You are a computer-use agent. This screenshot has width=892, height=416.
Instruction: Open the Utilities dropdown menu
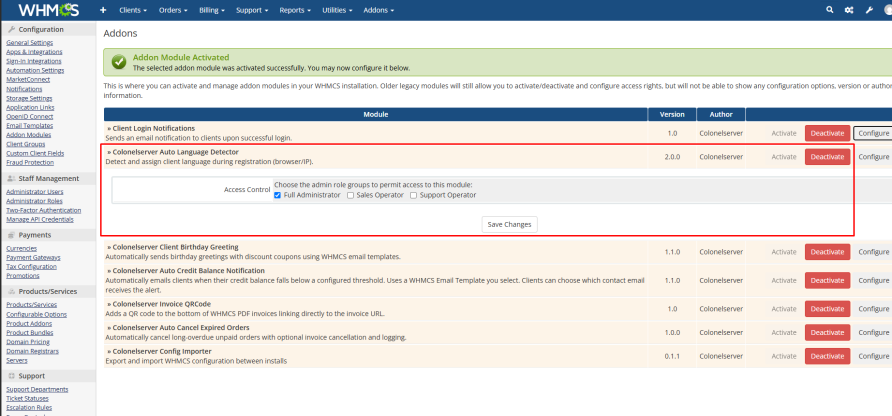click(x=337, y=10)
